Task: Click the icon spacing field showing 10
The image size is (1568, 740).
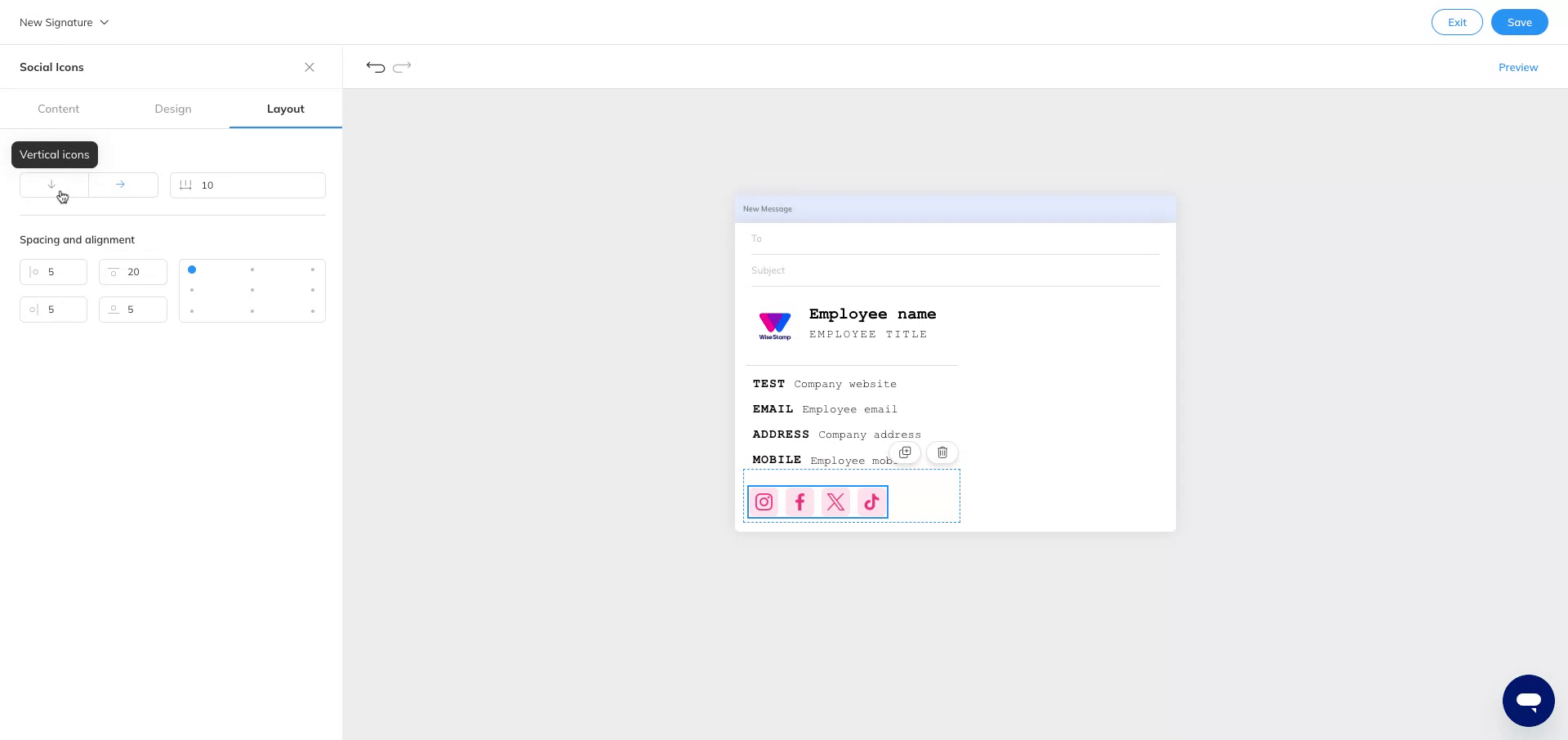Action: [247, 185]
